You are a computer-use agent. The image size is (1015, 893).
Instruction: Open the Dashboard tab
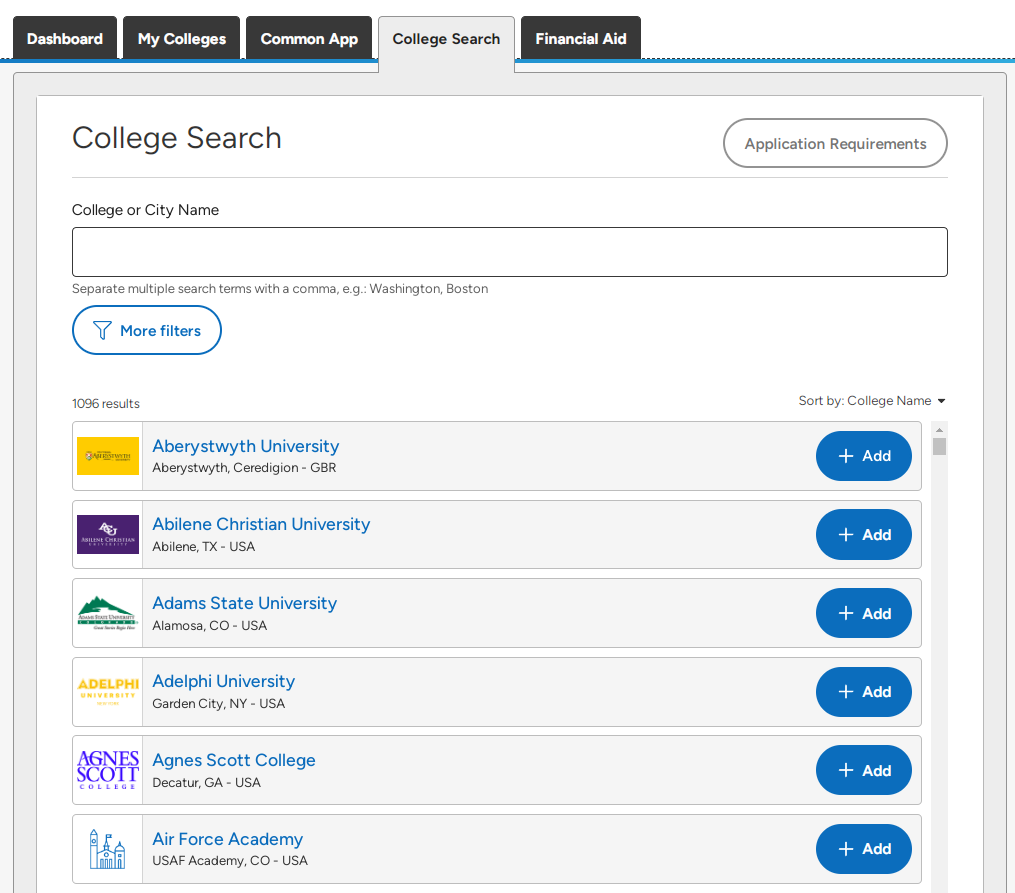tap(65, 38)
